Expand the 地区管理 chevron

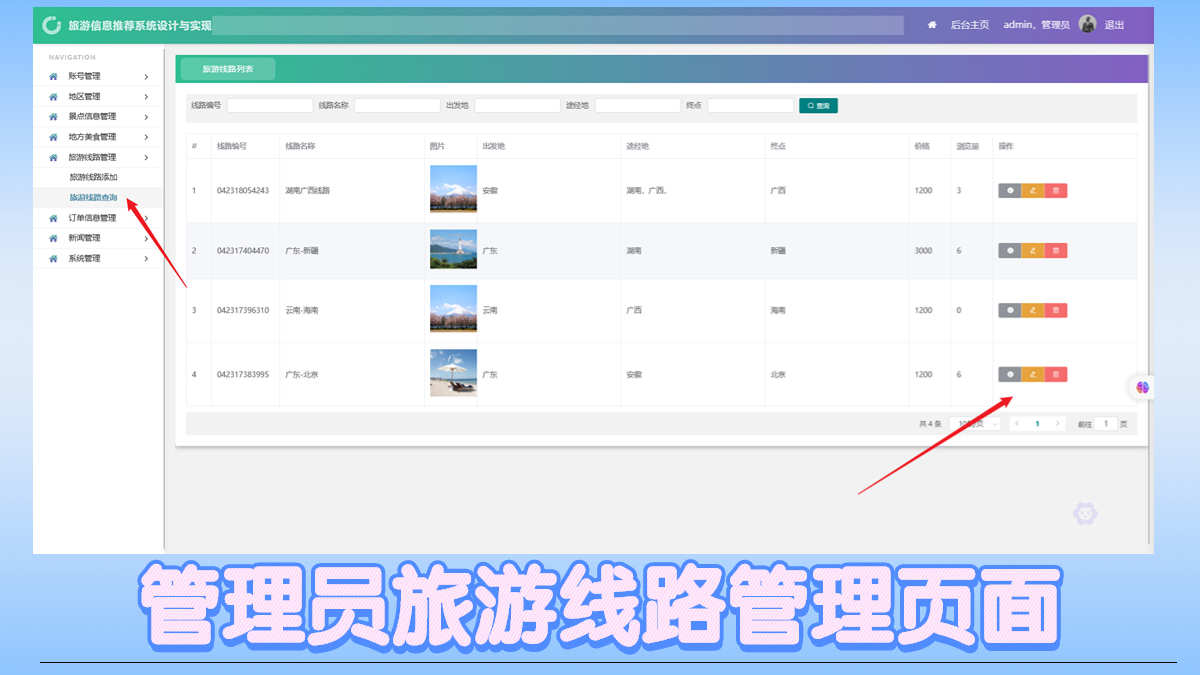(x=146, y=97)
